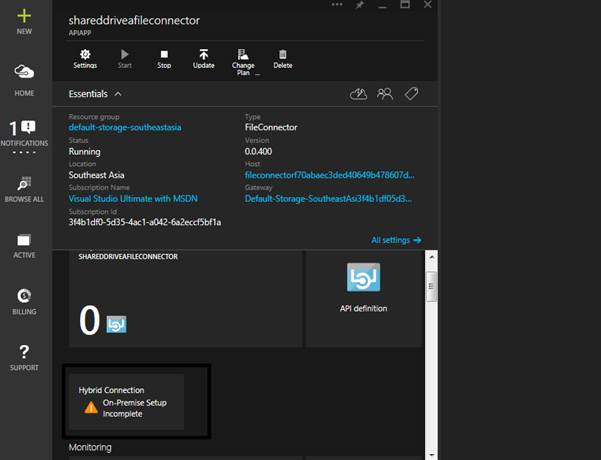The image size is (601, 460).
Task: Click the Southeast Asia location text
Action: [96, 175]
